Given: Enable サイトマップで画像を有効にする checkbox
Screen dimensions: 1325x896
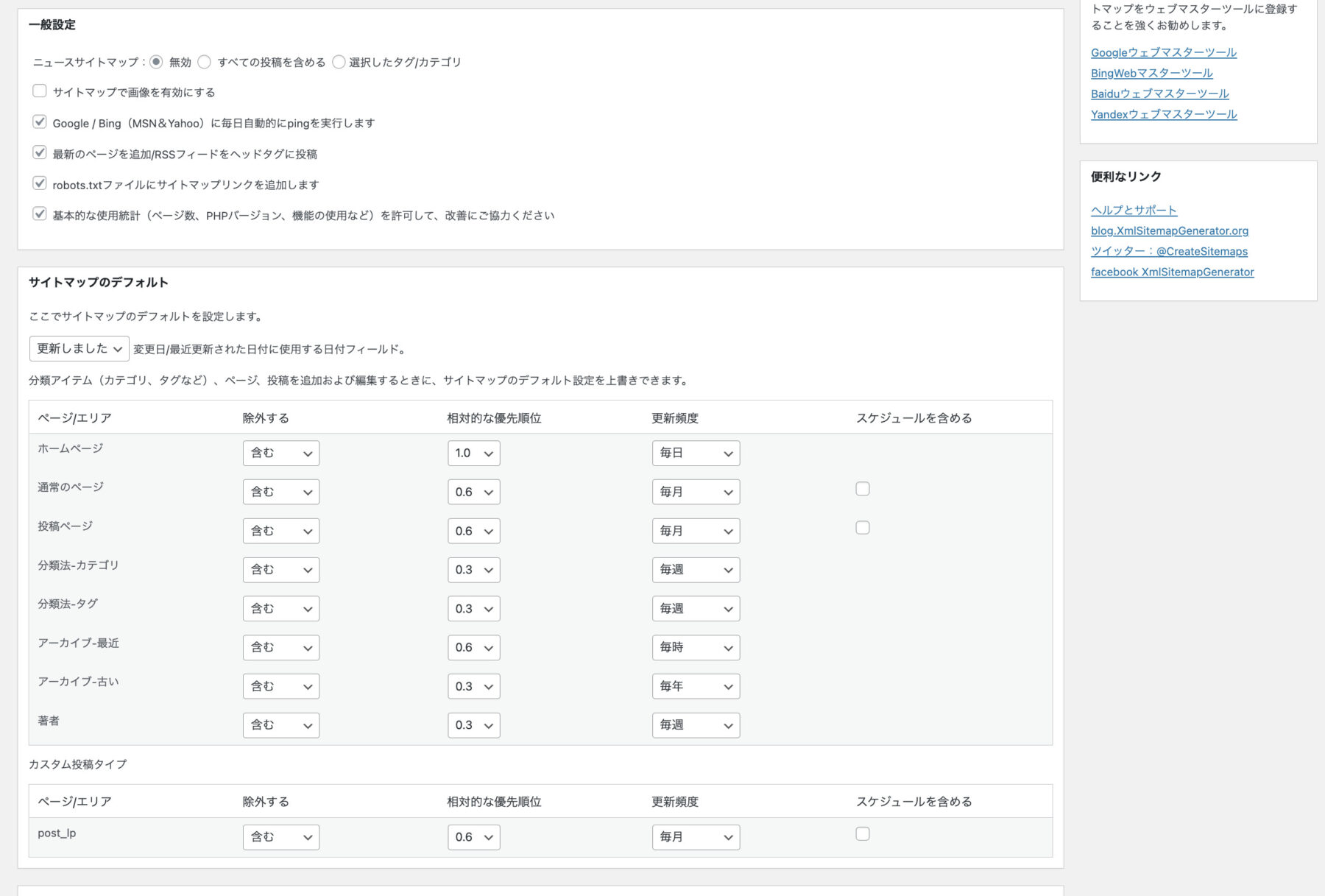Looking at the screenshot, I should (x=40, y=91).
